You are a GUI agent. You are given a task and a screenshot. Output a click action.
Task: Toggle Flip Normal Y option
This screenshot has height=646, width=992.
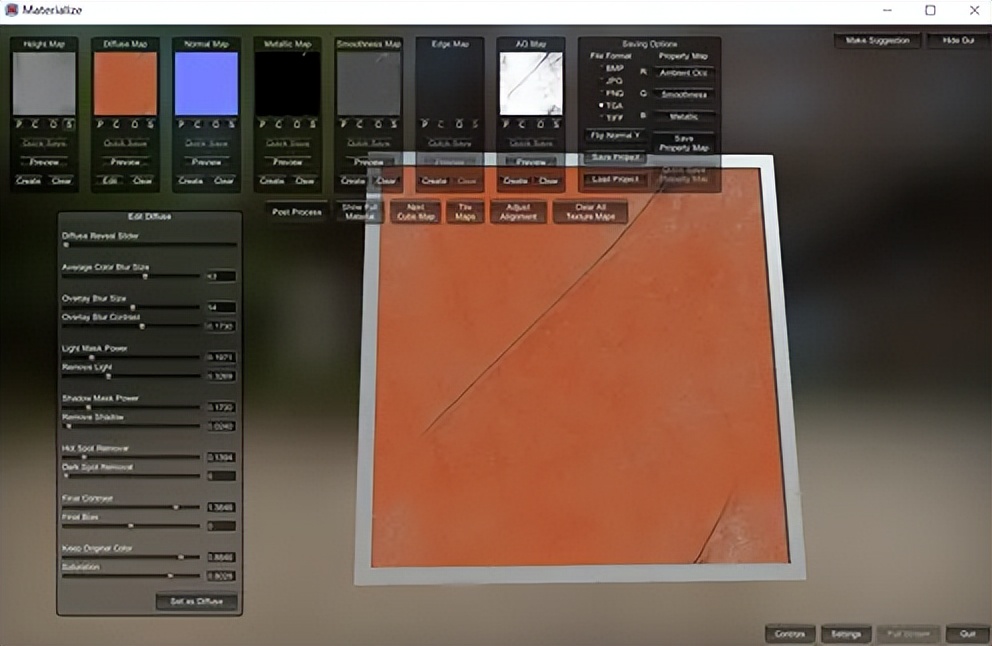(x=615, y=136)
